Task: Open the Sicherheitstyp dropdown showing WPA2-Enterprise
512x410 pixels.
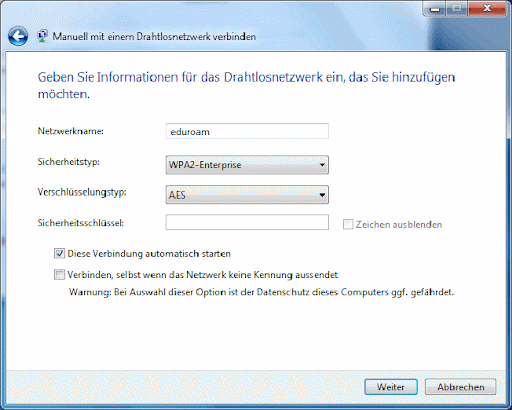Action: tap(247, 165)
